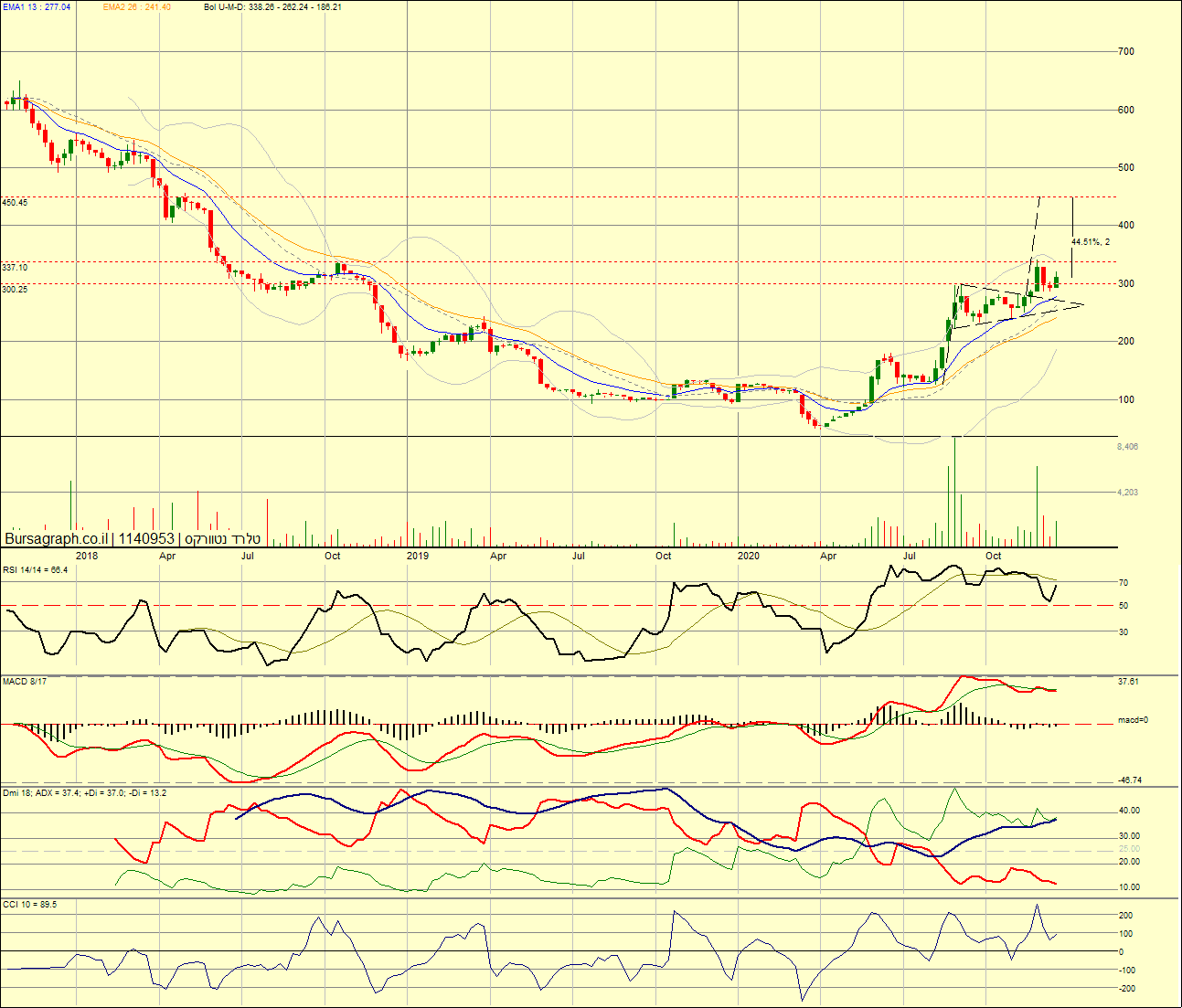This screenshot has width=1182, height=1008.
Task: Select the 0 label on CCI axis
Action: click(1122, 951)
